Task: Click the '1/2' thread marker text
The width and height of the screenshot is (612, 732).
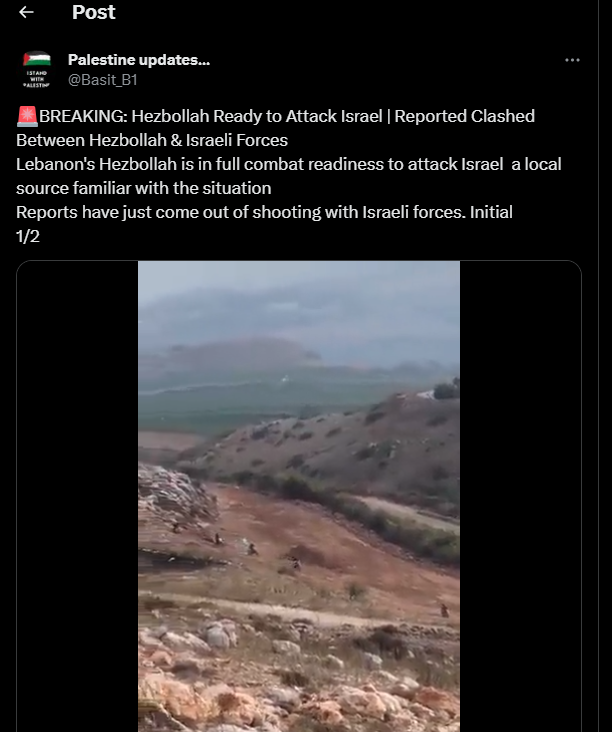Action: coord(28,236)
